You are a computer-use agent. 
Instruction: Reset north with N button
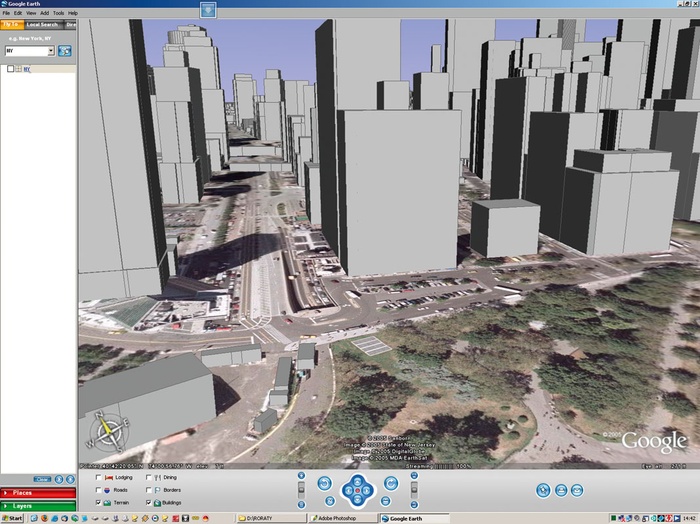(330, 501)
